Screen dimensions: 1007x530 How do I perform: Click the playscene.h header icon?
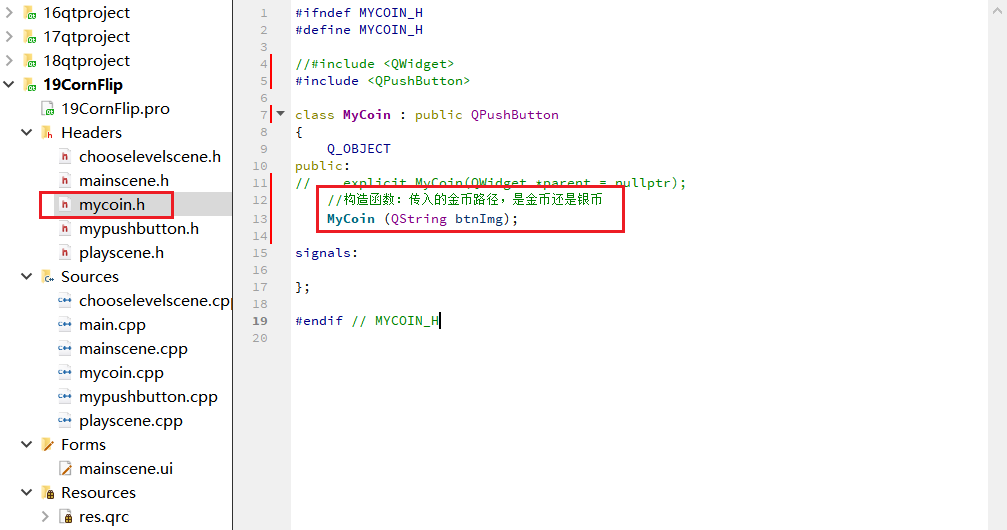pos(65,252)
